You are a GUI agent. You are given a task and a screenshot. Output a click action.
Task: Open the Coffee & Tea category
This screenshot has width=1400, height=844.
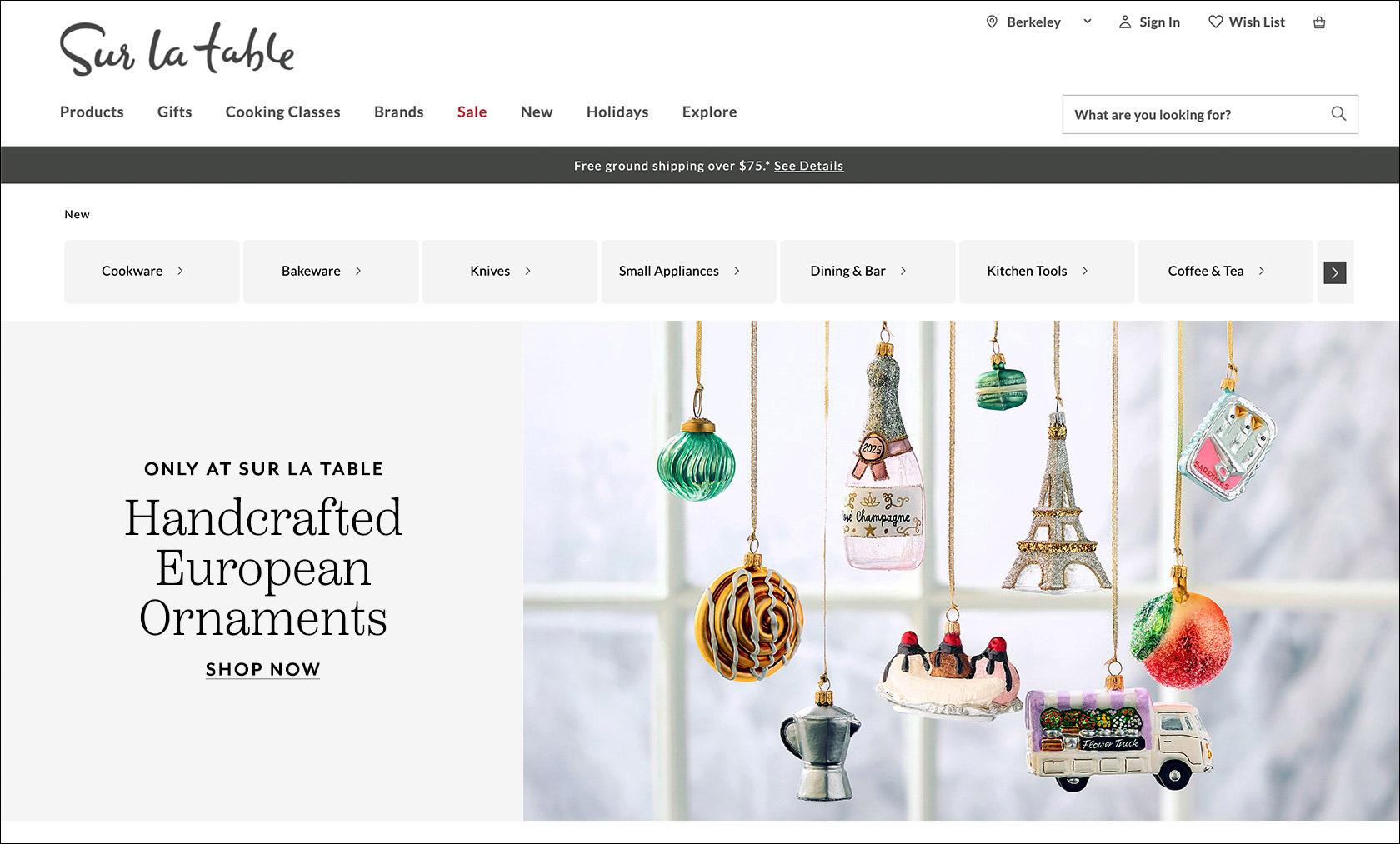[1225, 272]
